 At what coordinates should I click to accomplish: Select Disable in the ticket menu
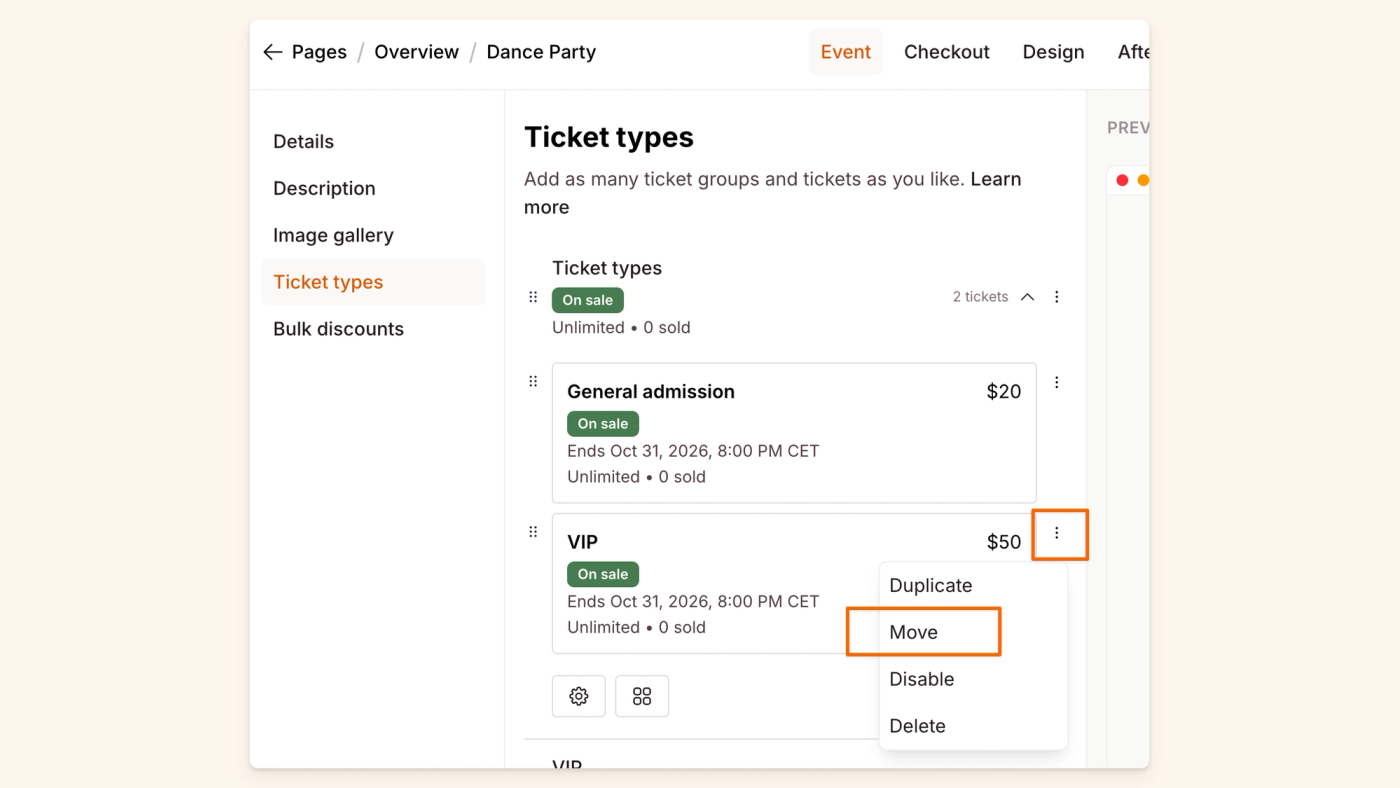pos(921,679)
